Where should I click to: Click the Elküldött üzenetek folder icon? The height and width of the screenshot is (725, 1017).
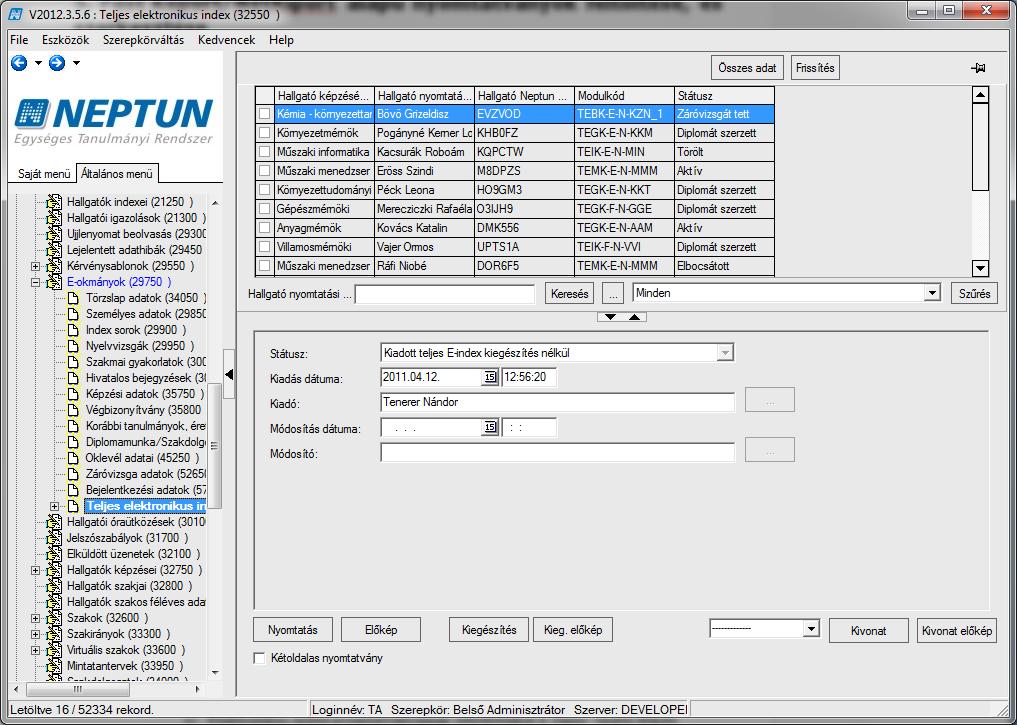pyautogui.click(x=54, y=554)
